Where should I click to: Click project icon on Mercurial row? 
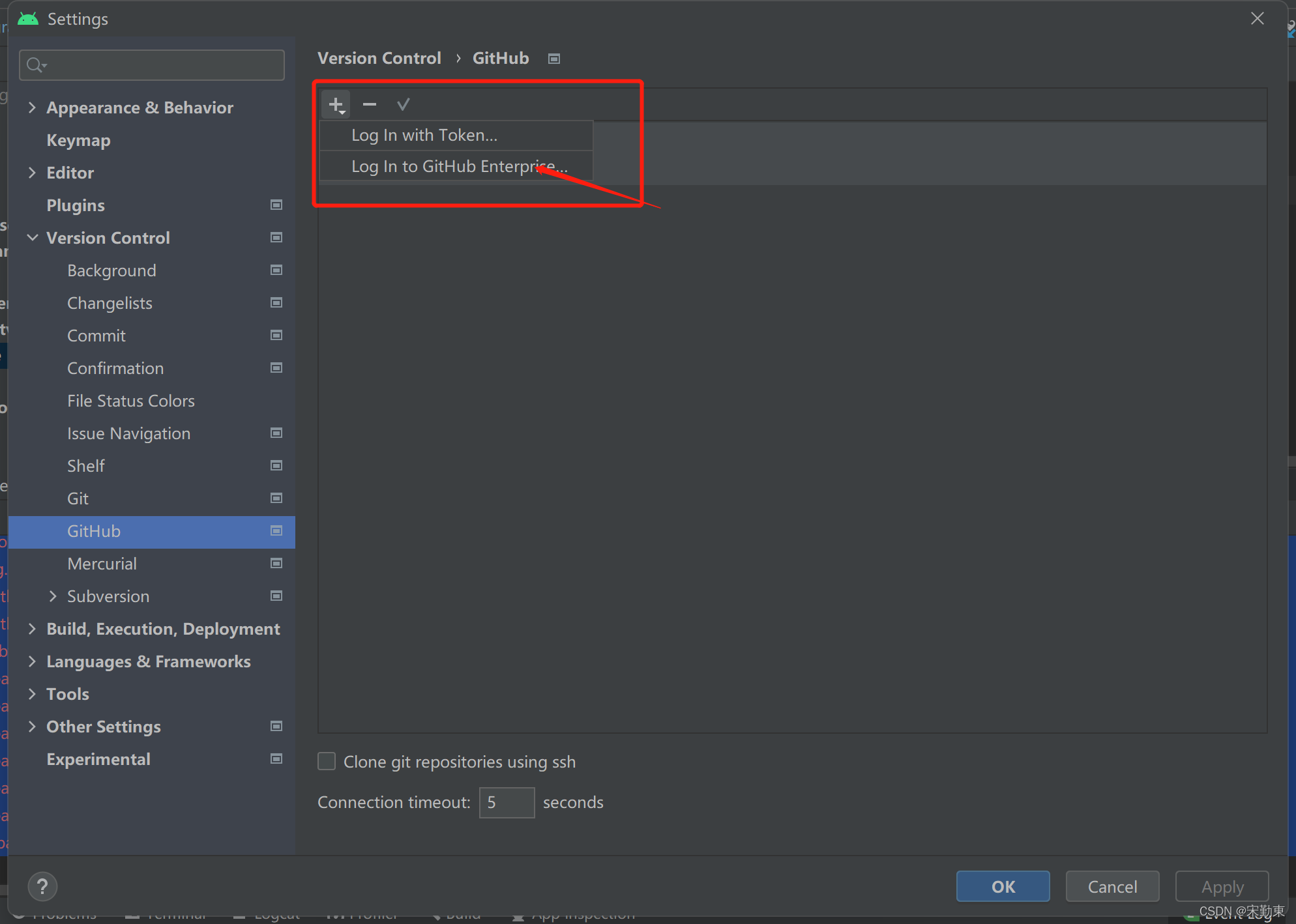point(276,564)
